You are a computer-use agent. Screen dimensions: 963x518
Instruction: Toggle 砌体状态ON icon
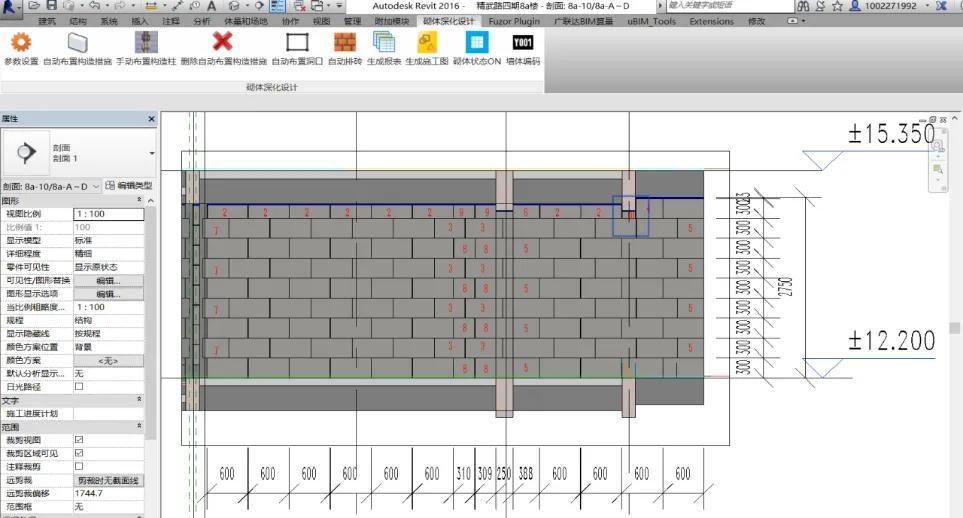click(x=477, y=42)
